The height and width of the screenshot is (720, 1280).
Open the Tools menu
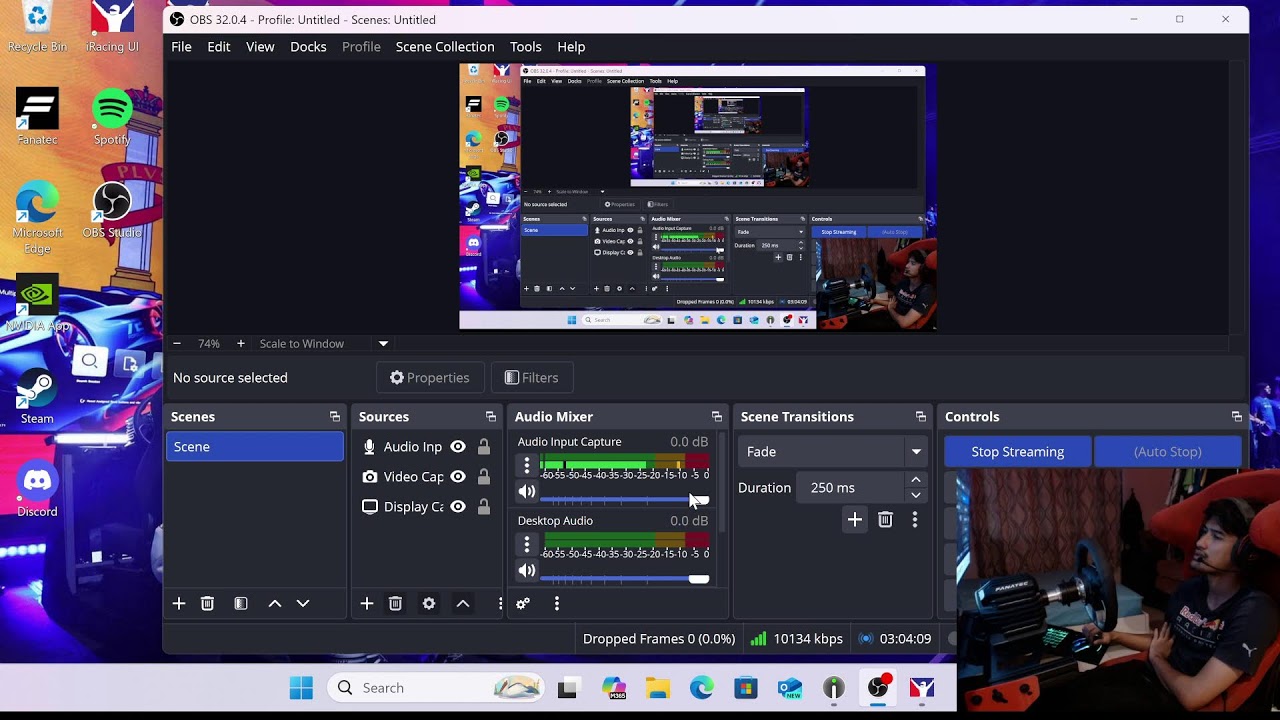click(x=526, y=47)
